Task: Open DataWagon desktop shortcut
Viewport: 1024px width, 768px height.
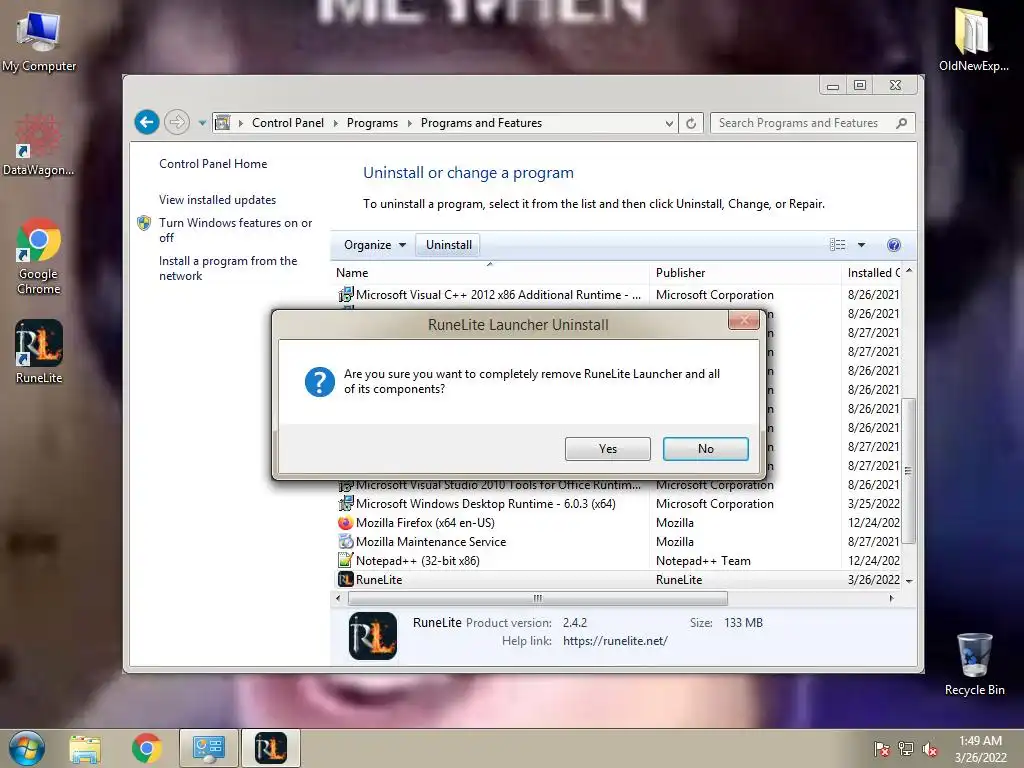Action: pos(38,145)
